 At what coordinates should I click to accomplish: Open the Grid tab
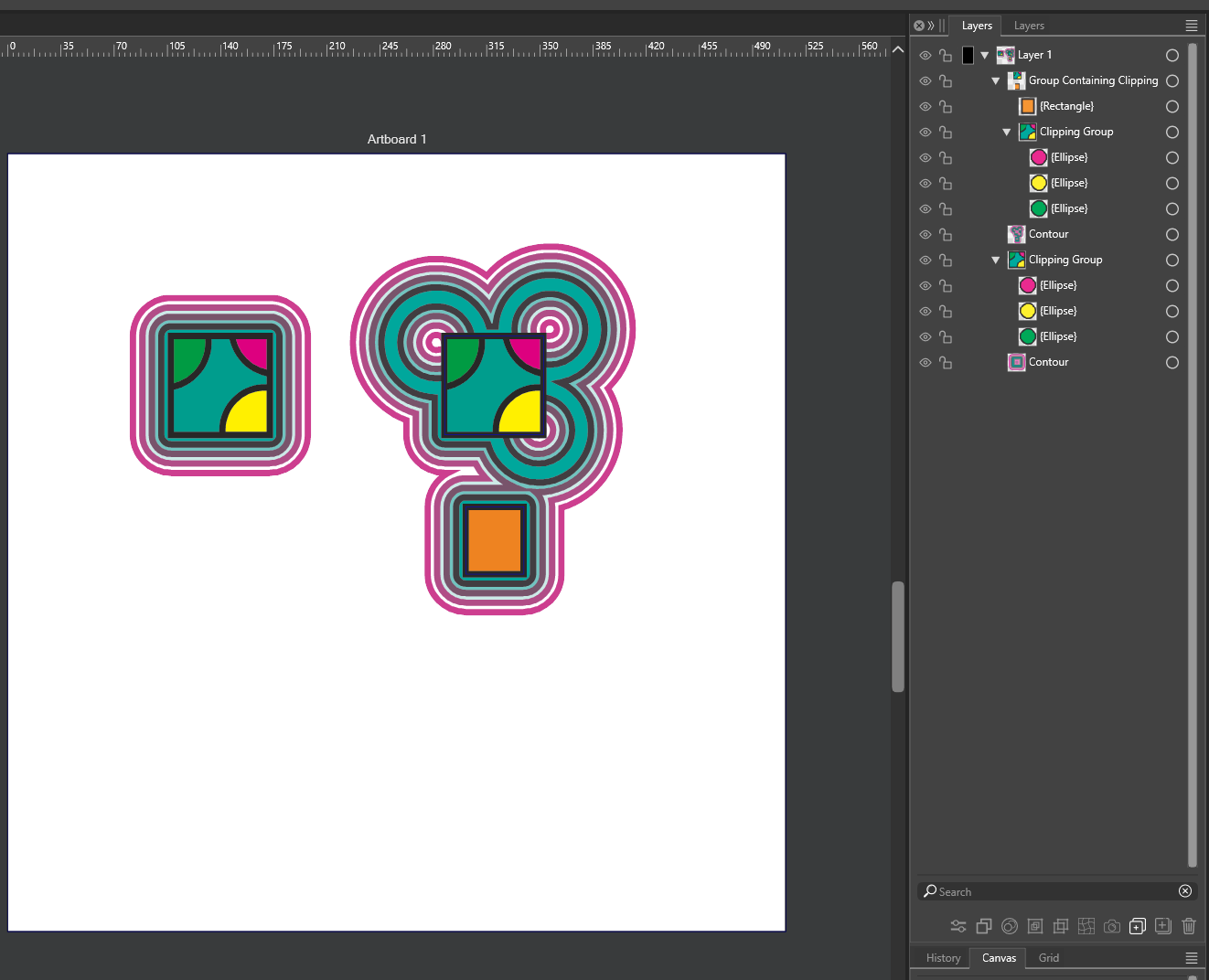[x=1048, y=958]
